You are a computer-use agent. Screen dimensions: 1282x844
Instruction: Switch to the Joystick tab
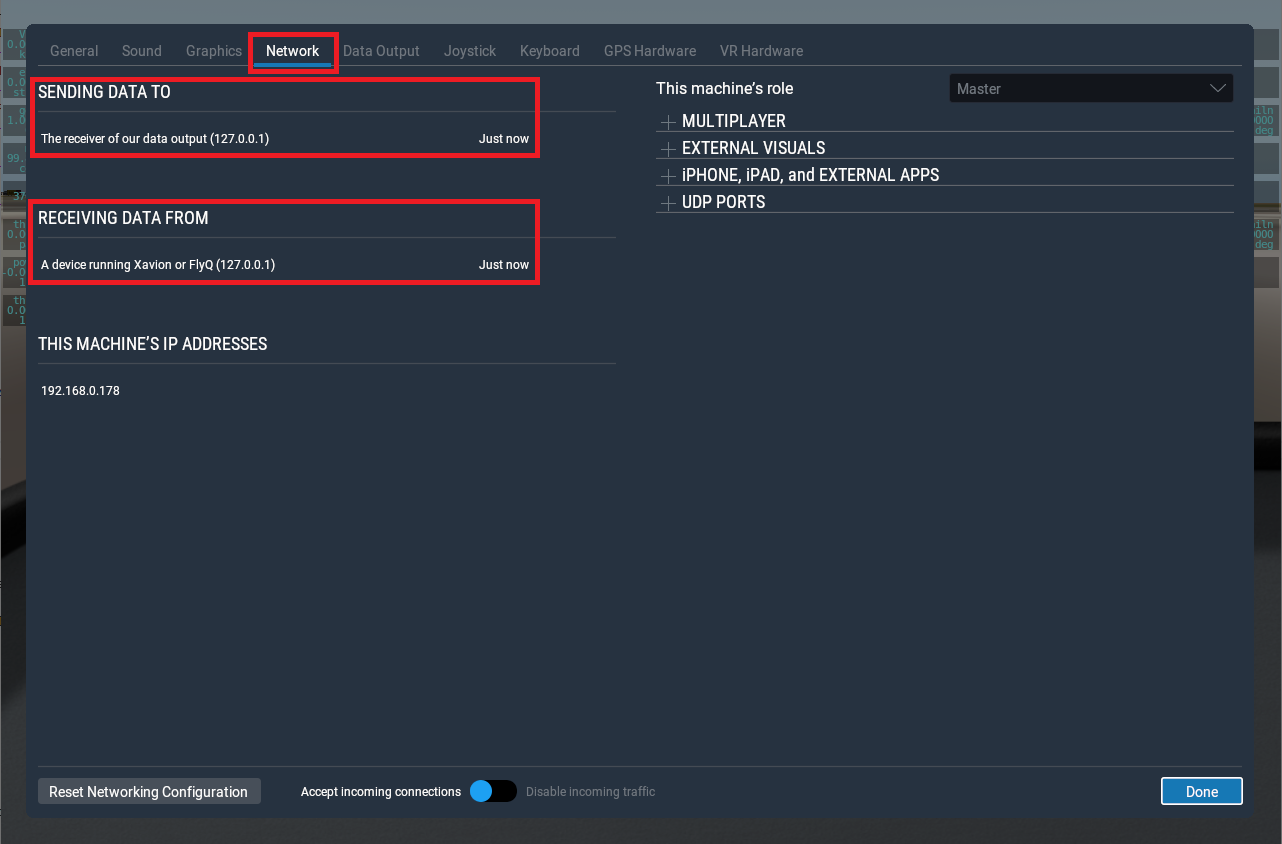(x=470, y=51)
